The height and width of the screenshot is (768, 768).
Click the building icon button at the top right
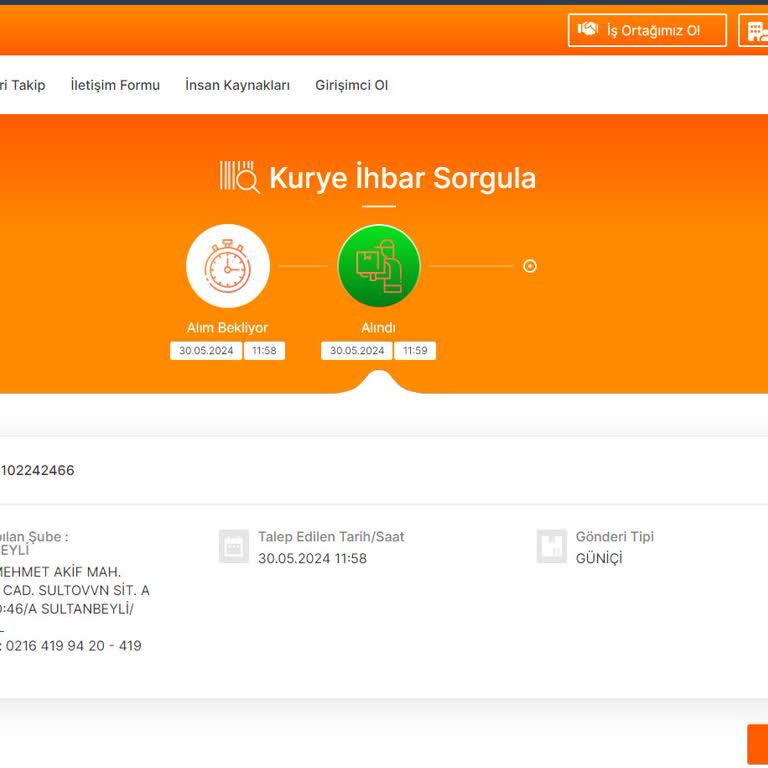click(753, 30)
